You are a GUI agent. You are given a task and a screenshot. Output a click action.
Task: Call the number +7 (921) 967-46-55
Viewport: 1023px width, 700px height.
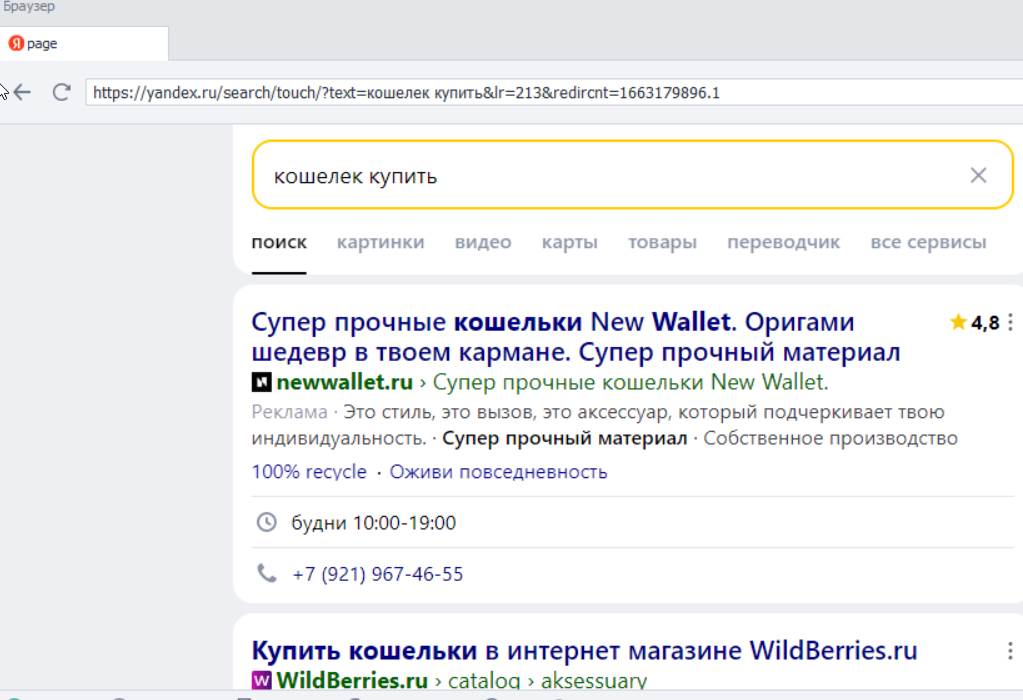pos(378,574)
